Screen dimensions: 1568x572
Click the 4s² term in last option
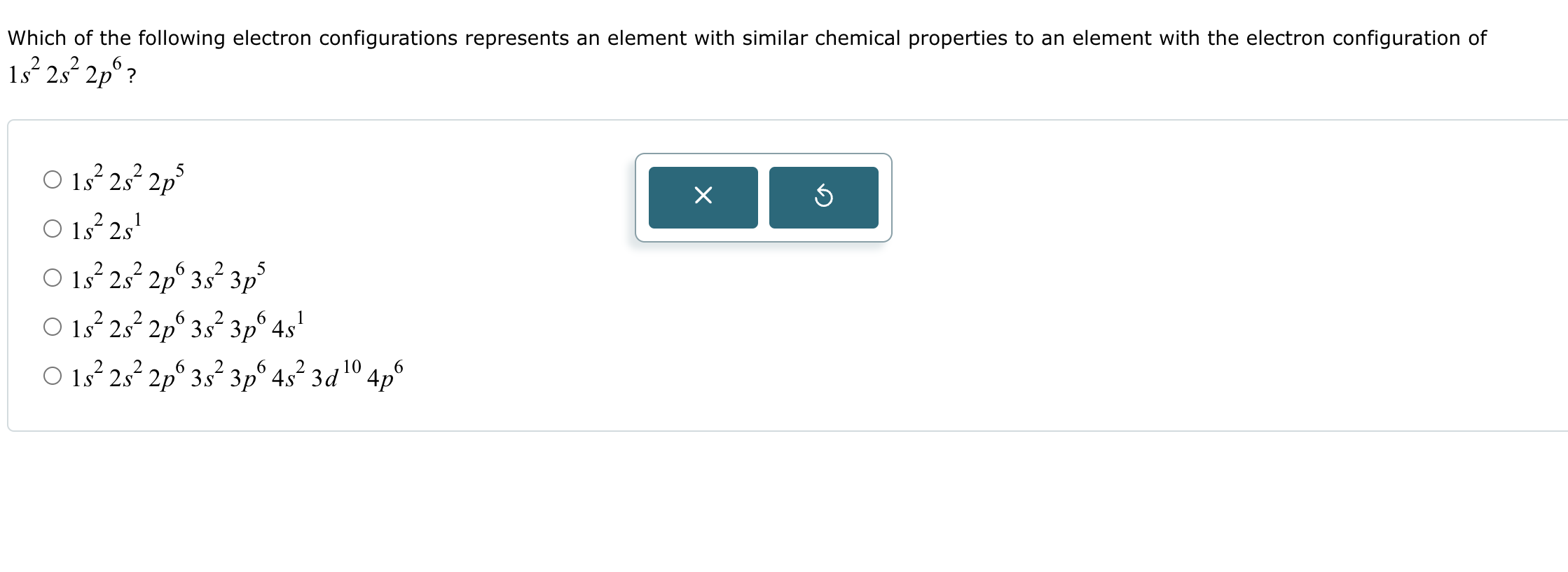287,377
